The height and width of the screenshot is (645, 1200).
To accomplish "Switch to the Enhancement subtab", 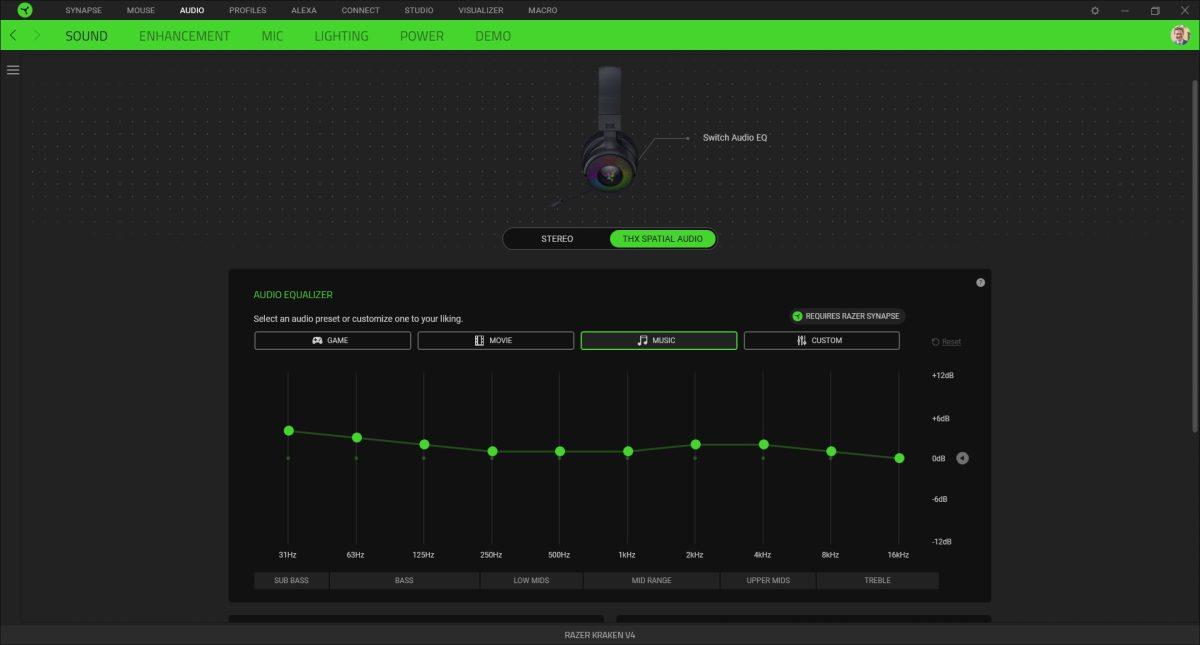I will tap(184, 35).
